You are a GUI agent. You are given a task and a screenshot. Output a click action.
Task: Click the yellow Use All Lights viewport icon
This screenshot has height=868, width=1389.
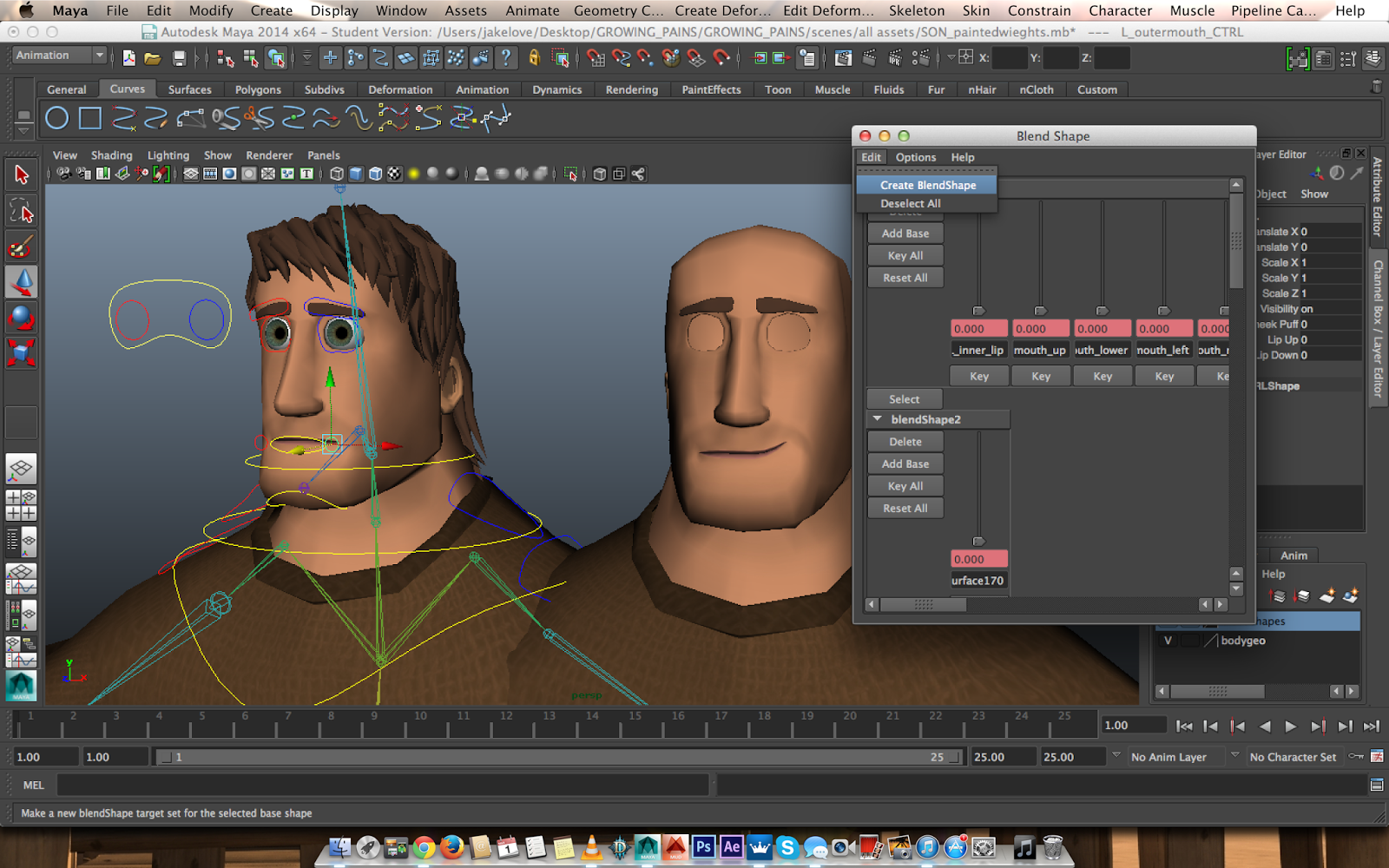pos(414,174)
